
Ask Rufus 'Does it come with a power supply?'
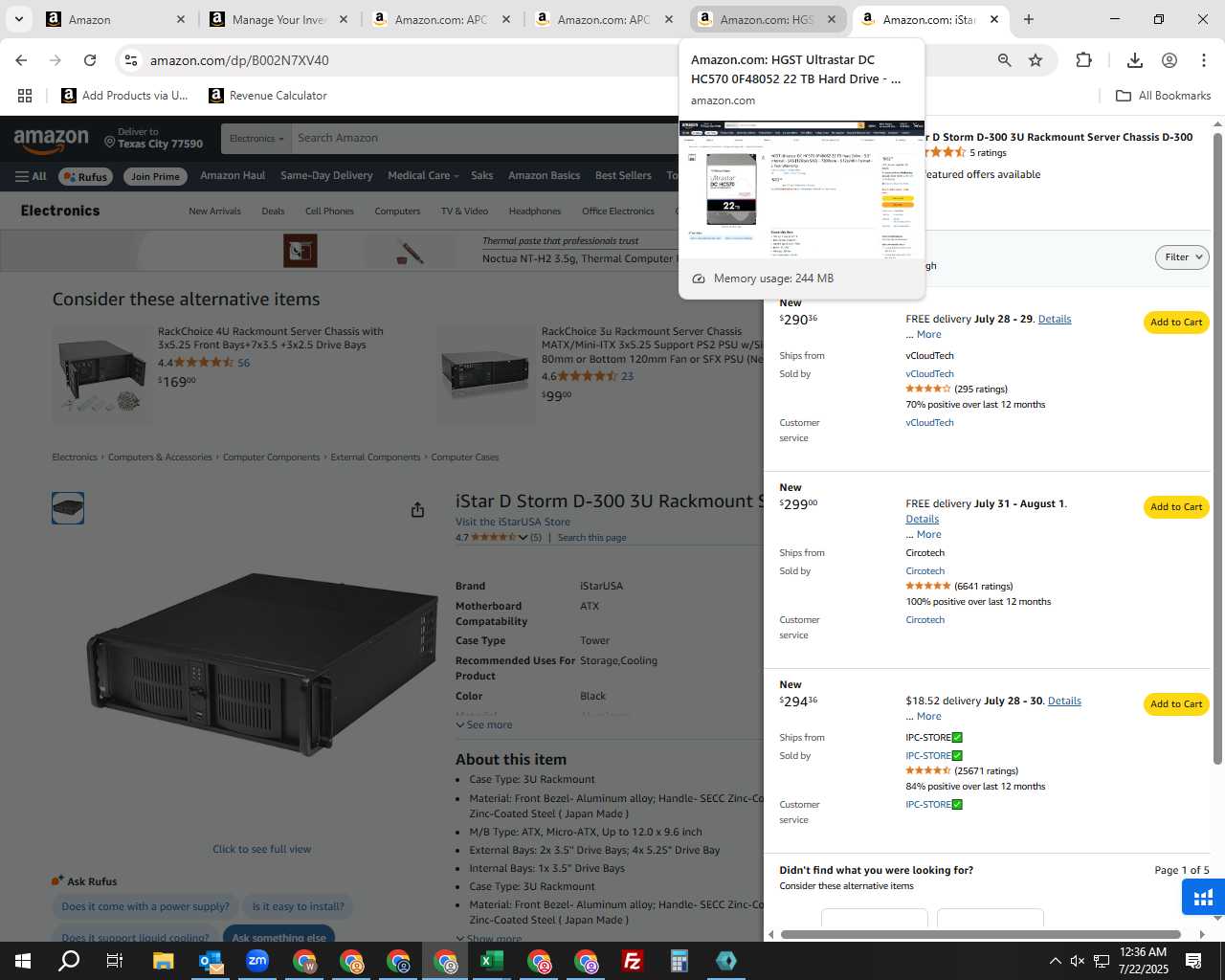point(145,906)
